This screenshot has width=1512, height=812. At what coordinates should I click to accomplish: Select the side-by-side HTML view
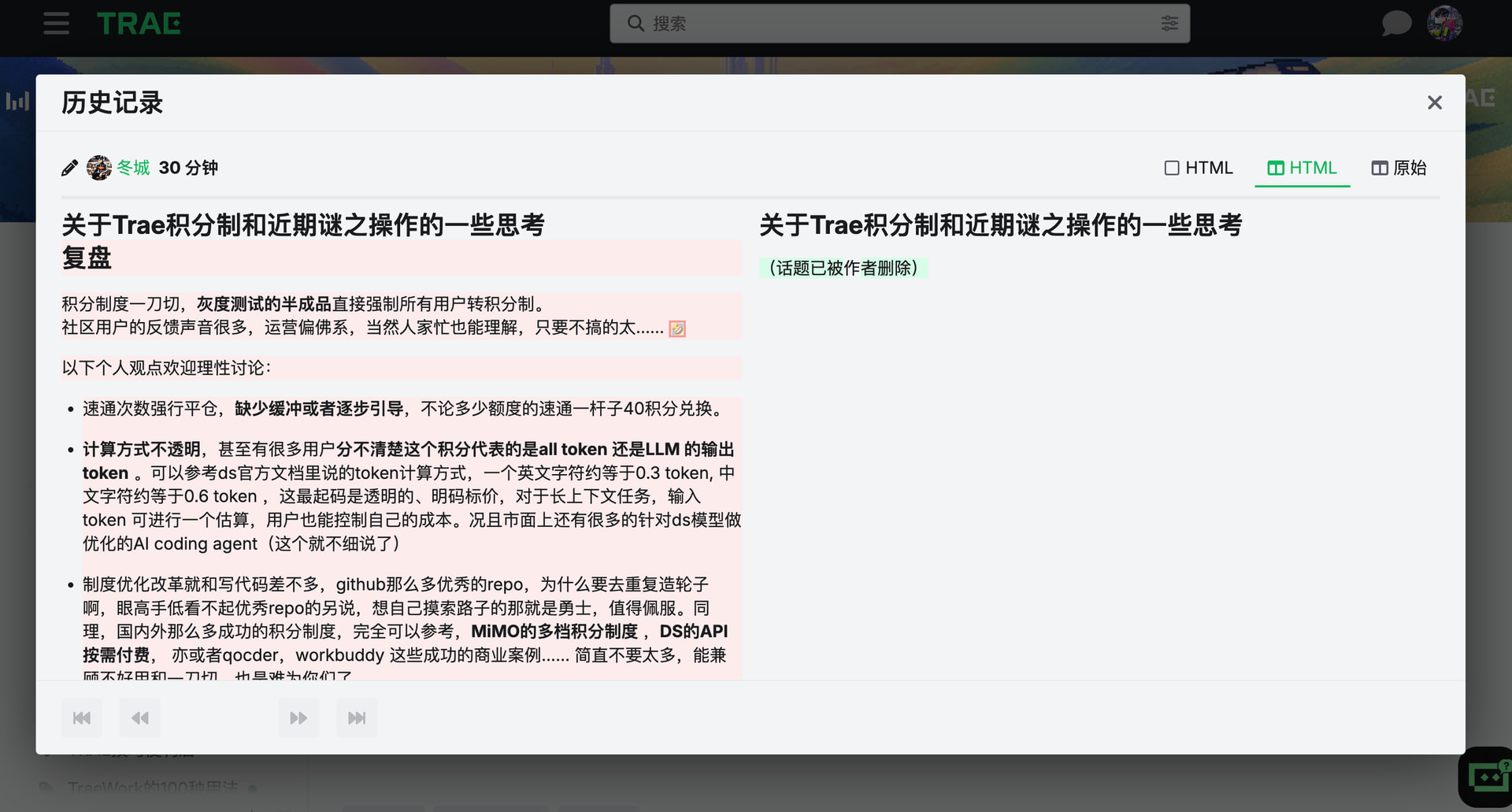tap(1303, 168)
